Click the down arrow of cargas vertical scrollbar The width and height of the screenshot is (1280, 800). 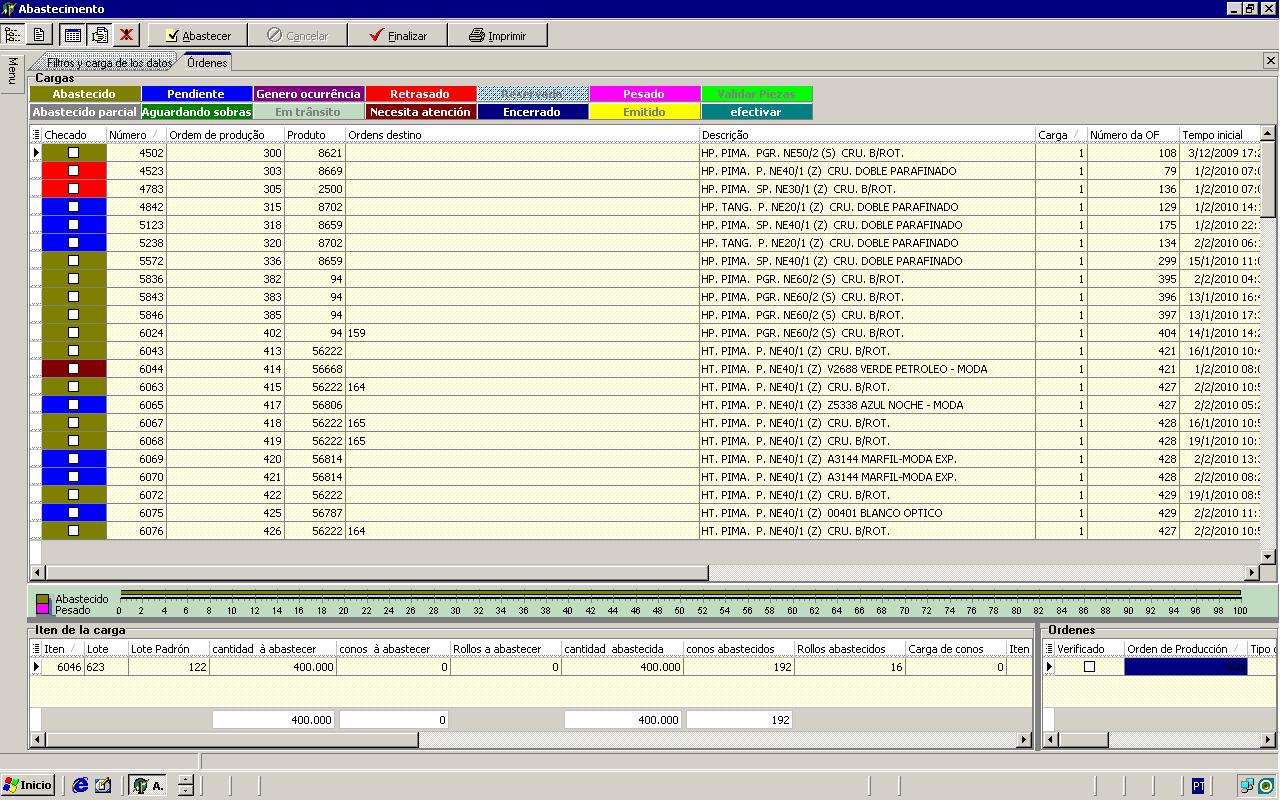[1268, 557]
